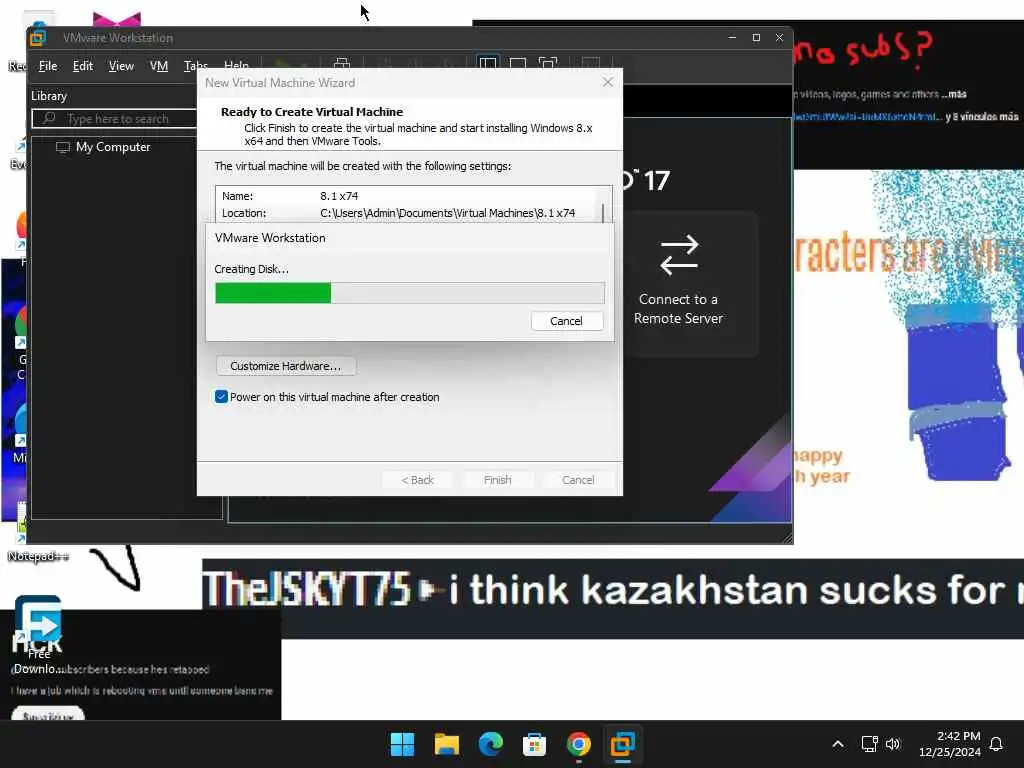Image resolution: width=1024 pixels, height=768 pixels.
Task: Close the New Virtual Machine Wizard dialog
Action: tap(607, 82)
